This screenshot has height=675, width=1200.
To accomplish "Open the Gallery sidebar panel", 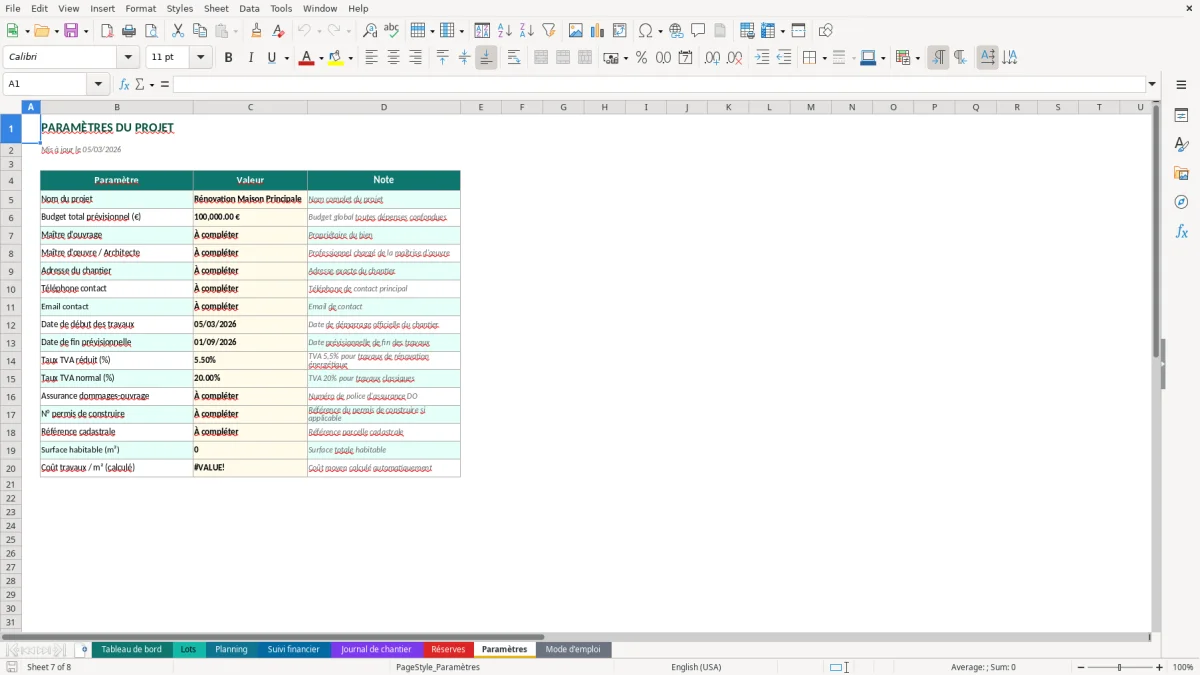I will 1181,174.
